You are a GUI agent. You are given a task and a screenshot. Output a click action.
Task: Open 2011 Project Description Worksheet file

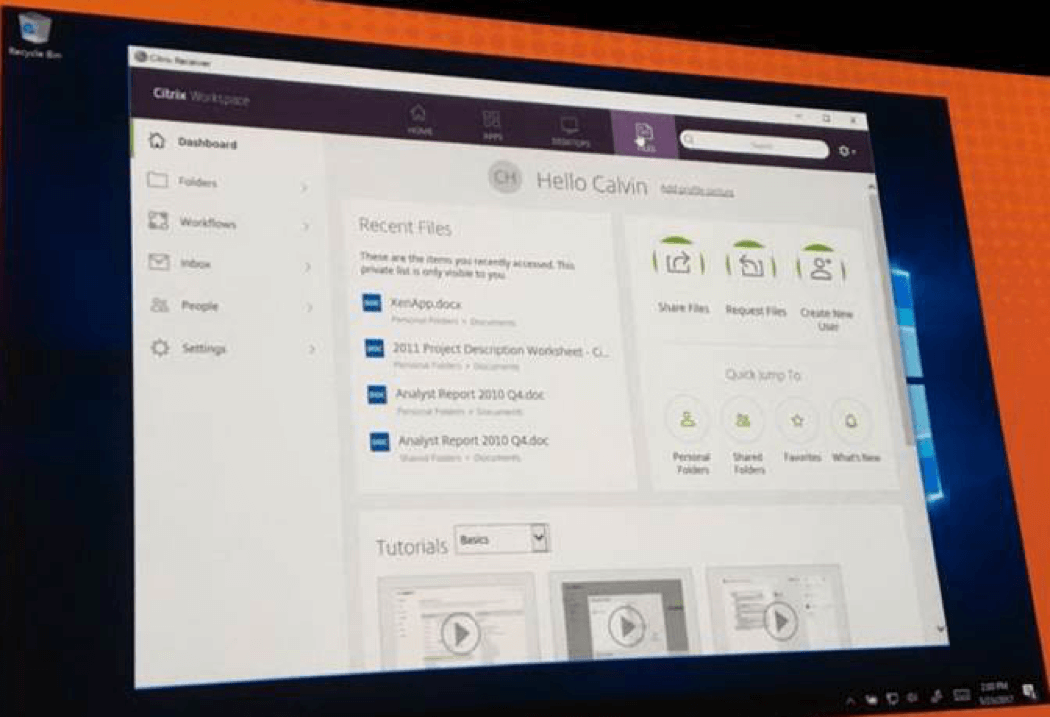tap(500, 349)
